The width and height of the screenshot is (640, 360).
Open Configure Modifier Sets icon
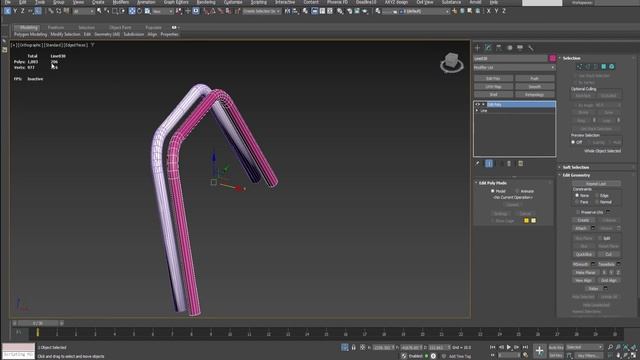pyautogui.click(x=520, y=164)
